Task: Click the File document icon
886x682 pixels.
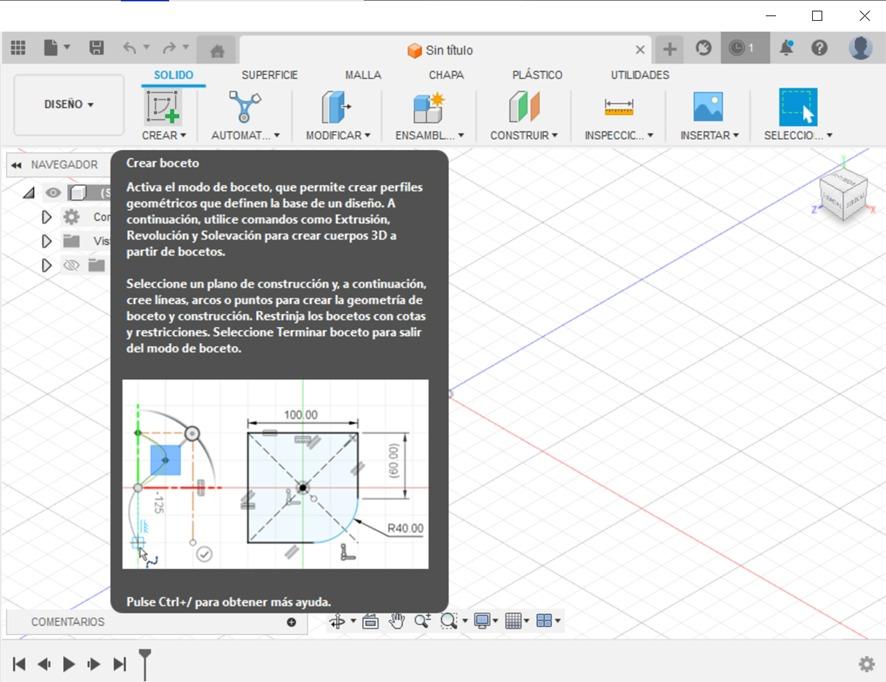Action: click(x=51, y=48)
